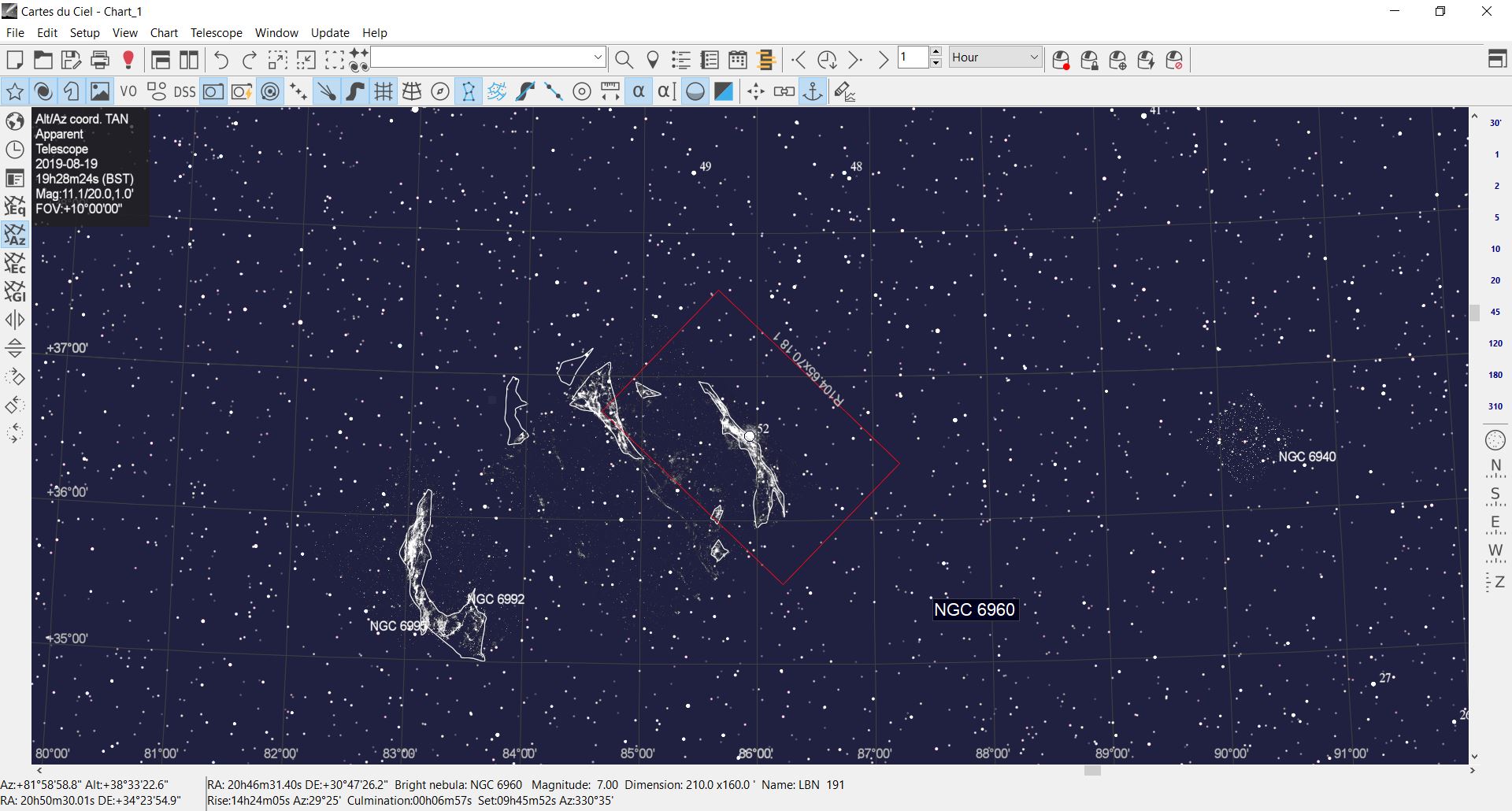Point chart toward North horizon
The width and height of the screenshot is (1512, 811).
1495,468
